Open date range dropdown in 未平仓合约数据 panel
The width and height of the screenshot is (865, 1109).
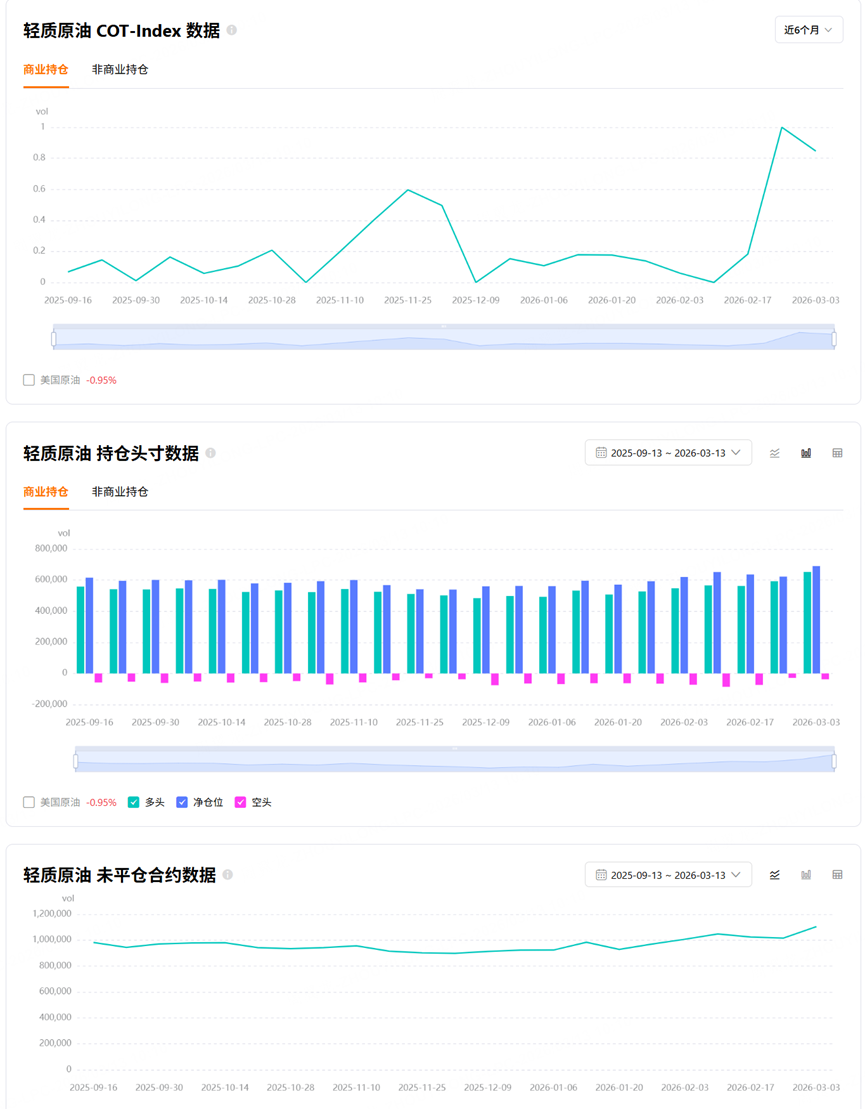668,875
